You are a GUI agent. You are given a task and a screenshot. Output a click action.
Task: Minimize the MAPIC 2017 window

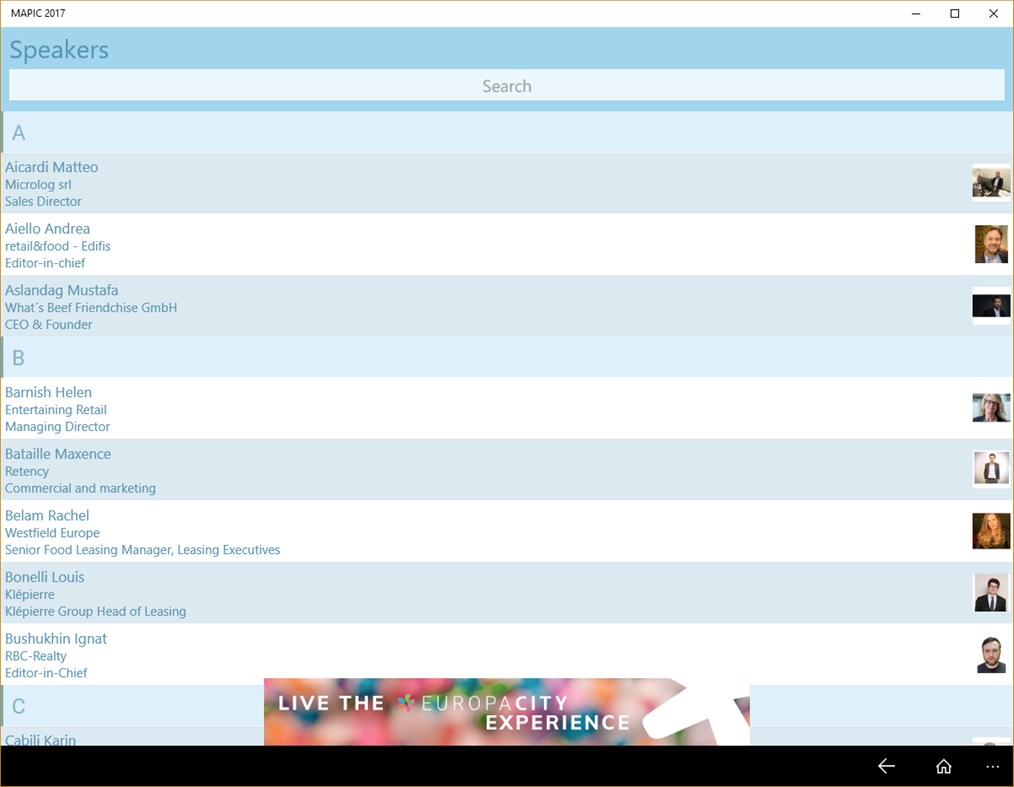pos(916,14)
